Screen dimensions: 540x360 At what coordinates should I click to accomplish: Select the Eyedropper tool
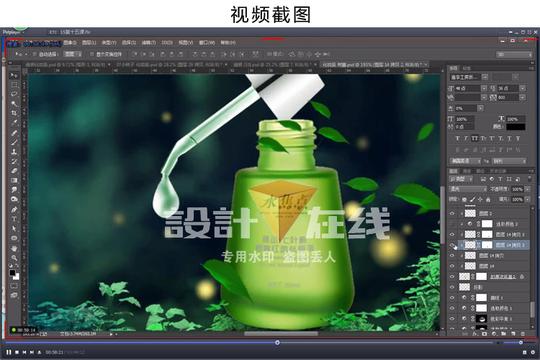click(14, 123)
